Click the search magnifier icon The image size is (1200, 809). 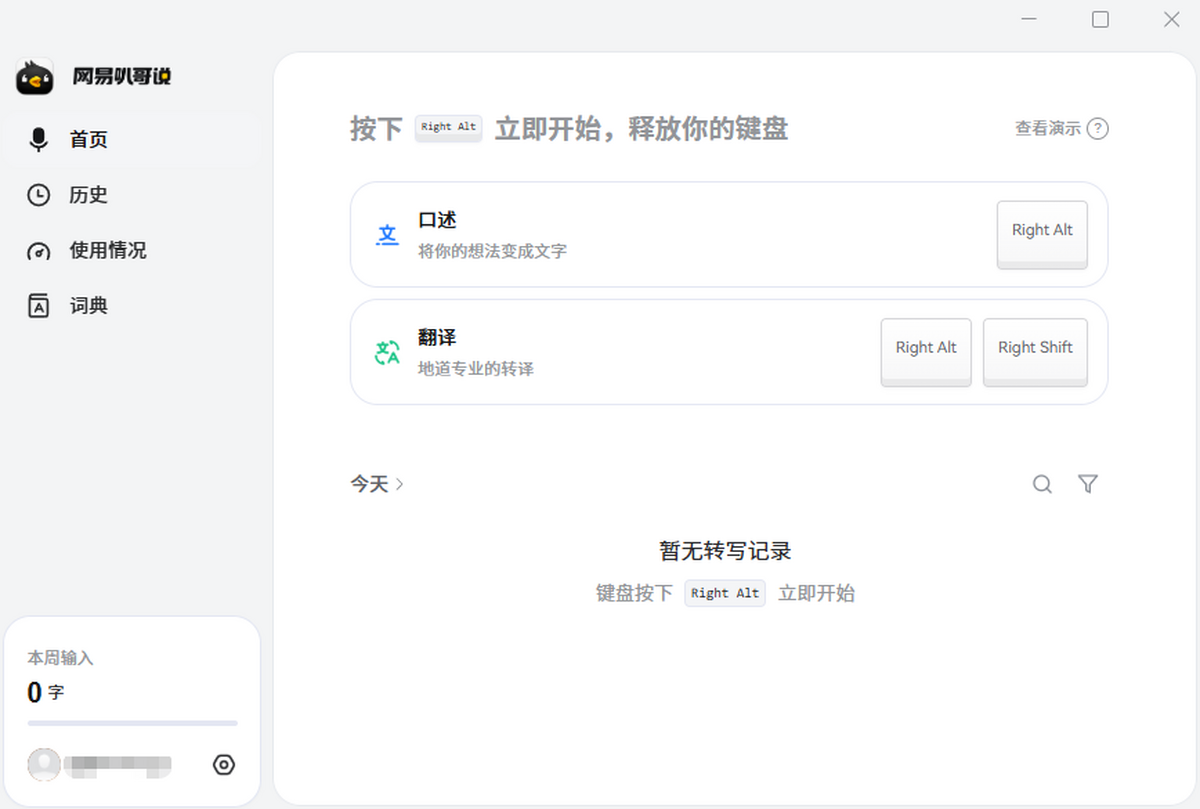tap(1042, 484)
